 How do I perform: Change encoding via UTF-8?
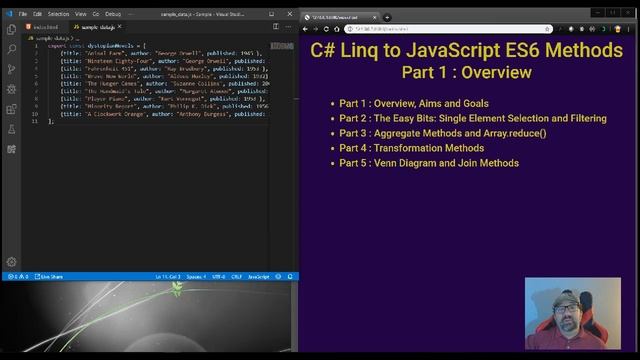[218, 276]
